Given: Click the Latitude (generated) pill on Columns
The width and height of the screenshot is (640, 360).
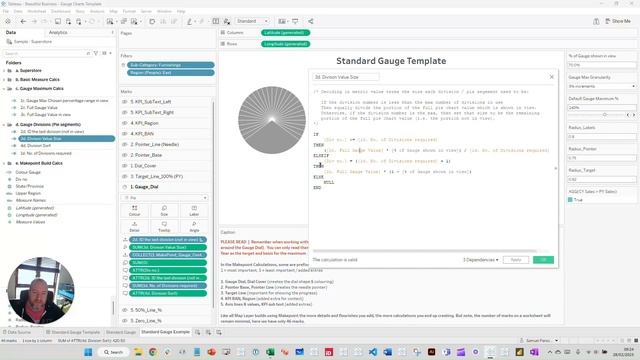Looking at the screenshot, I should click(285, 33).
